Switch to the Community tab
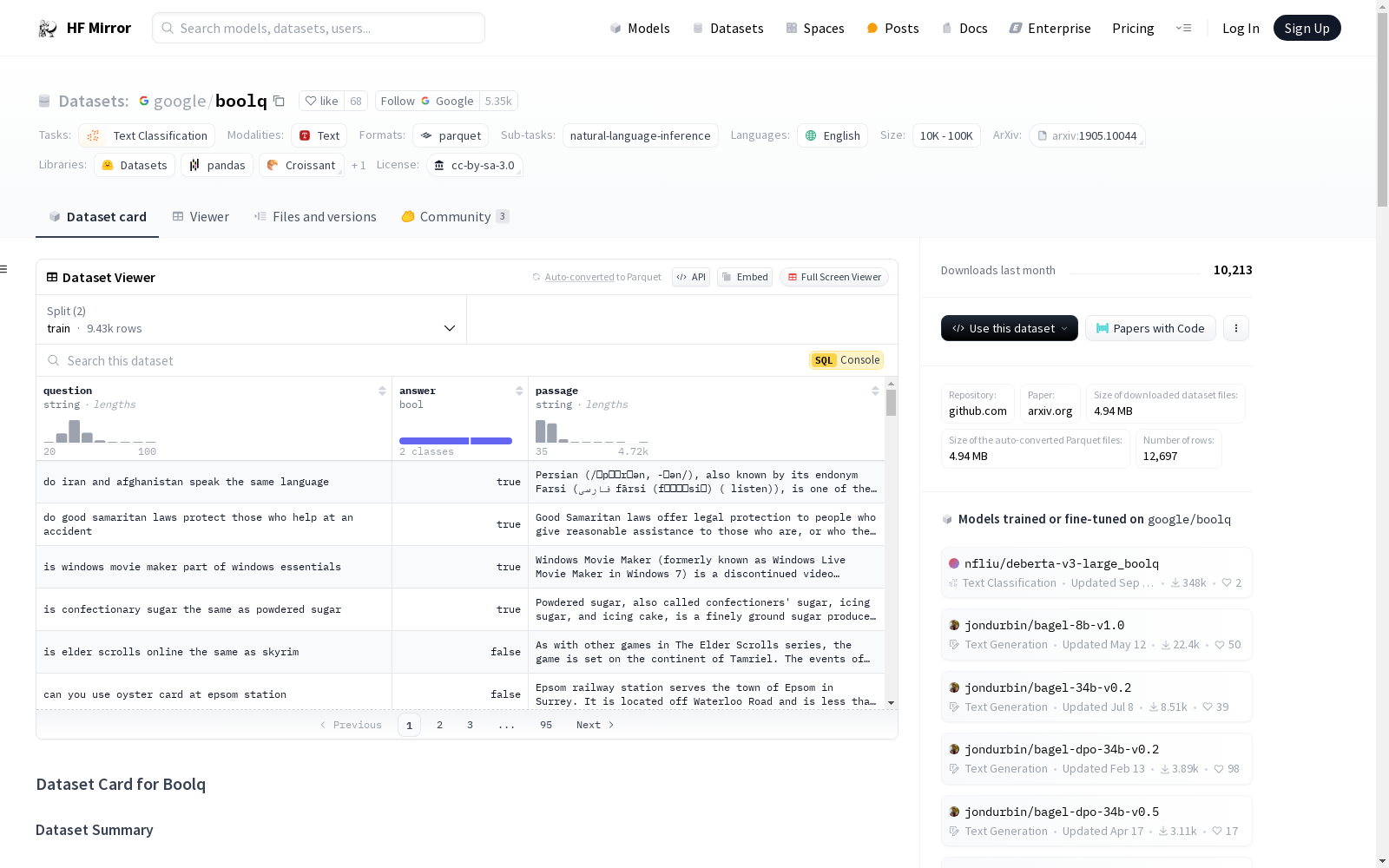Screen dimensions: 1389x868 [455, 217]
